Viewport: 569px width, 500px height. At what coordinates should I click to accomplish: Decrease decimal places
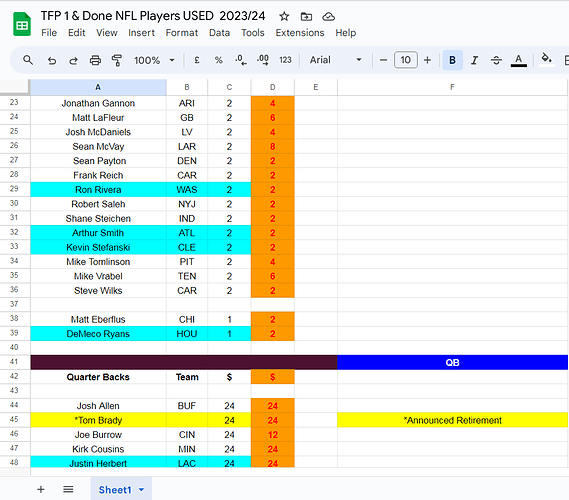(241, 60)
